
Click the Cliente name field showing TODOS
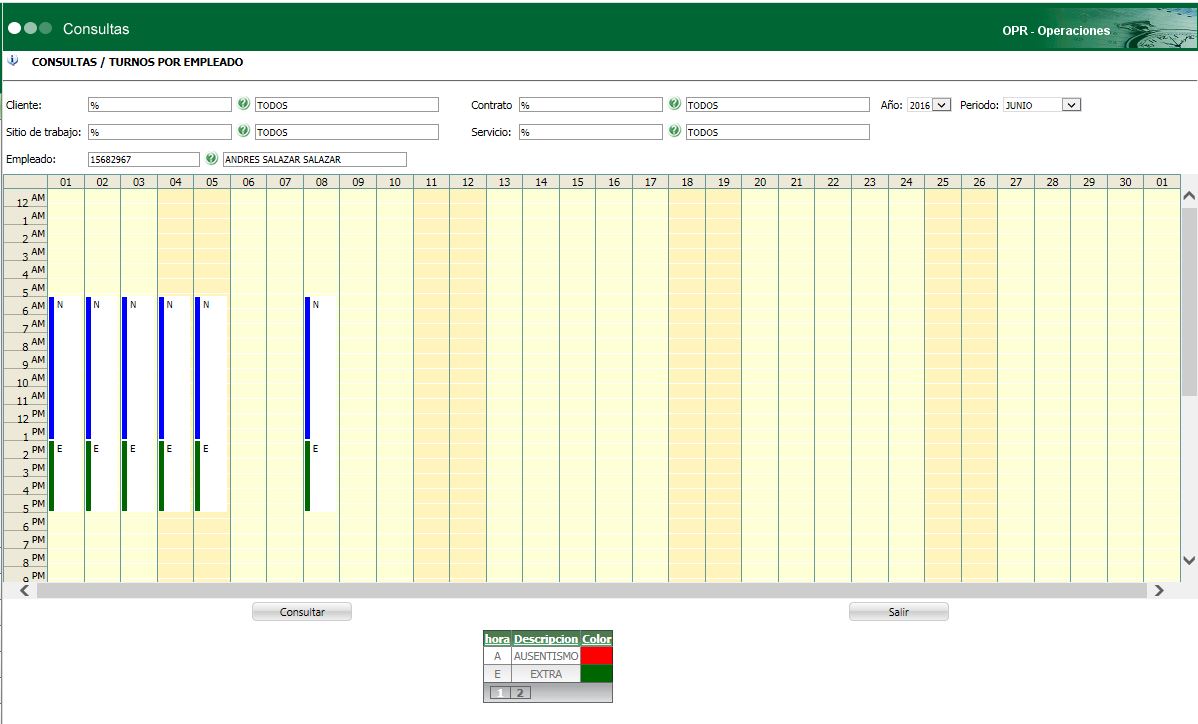[347, 105]
